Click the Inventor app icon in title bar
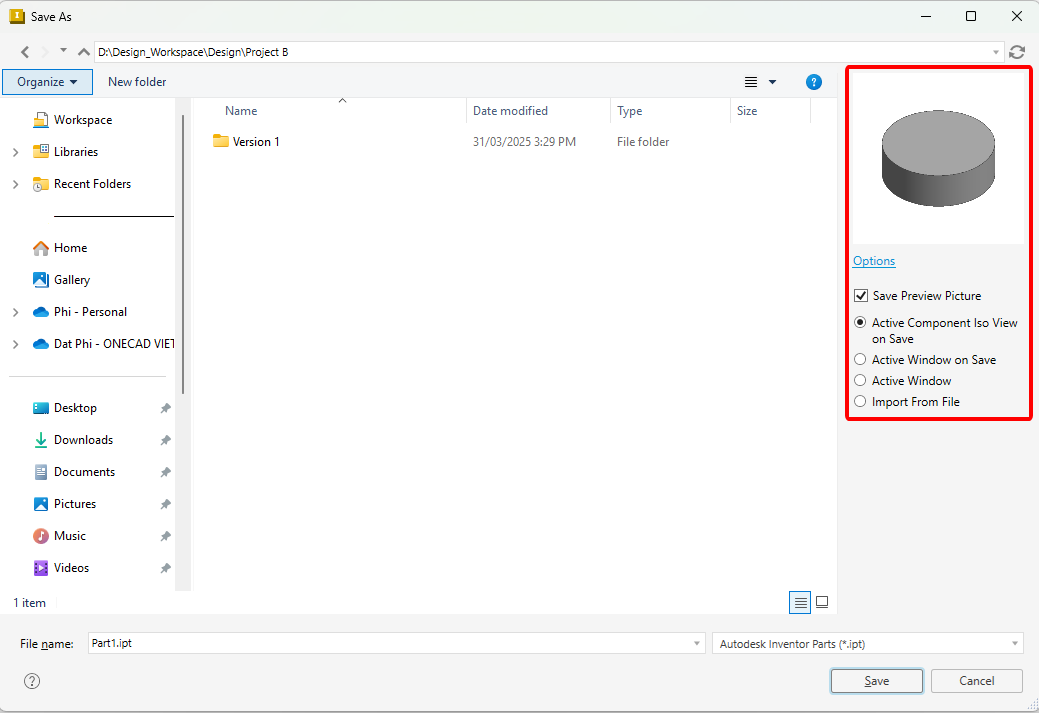1039x713 pixels. pyautogui.click(x=17, y=17)
